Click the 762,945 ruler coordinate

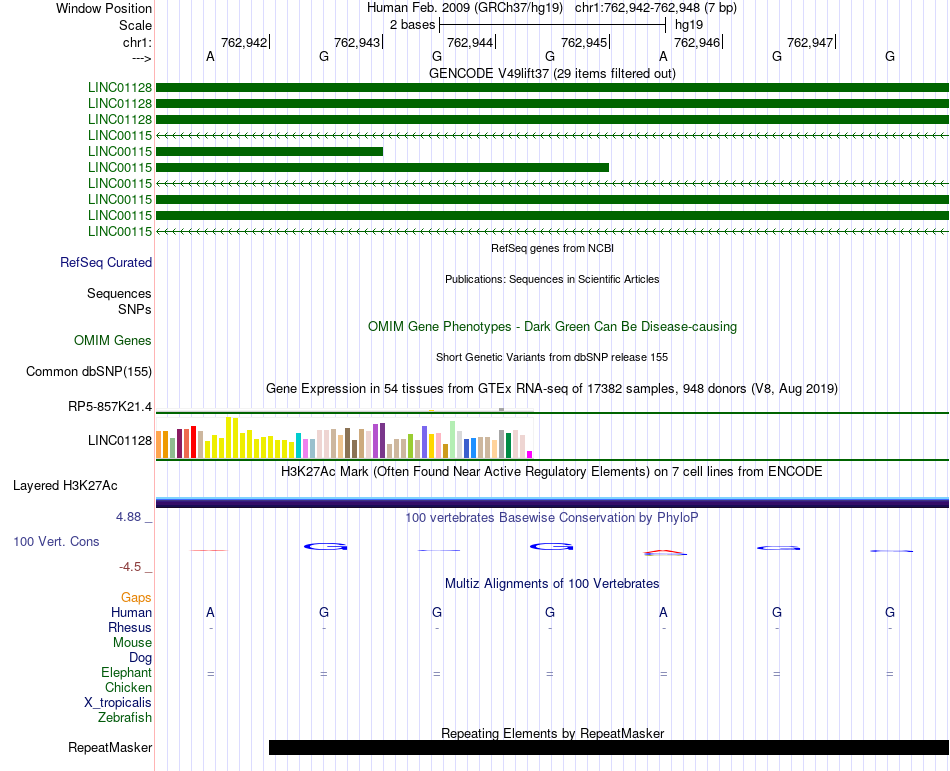(x=584, y=42)
